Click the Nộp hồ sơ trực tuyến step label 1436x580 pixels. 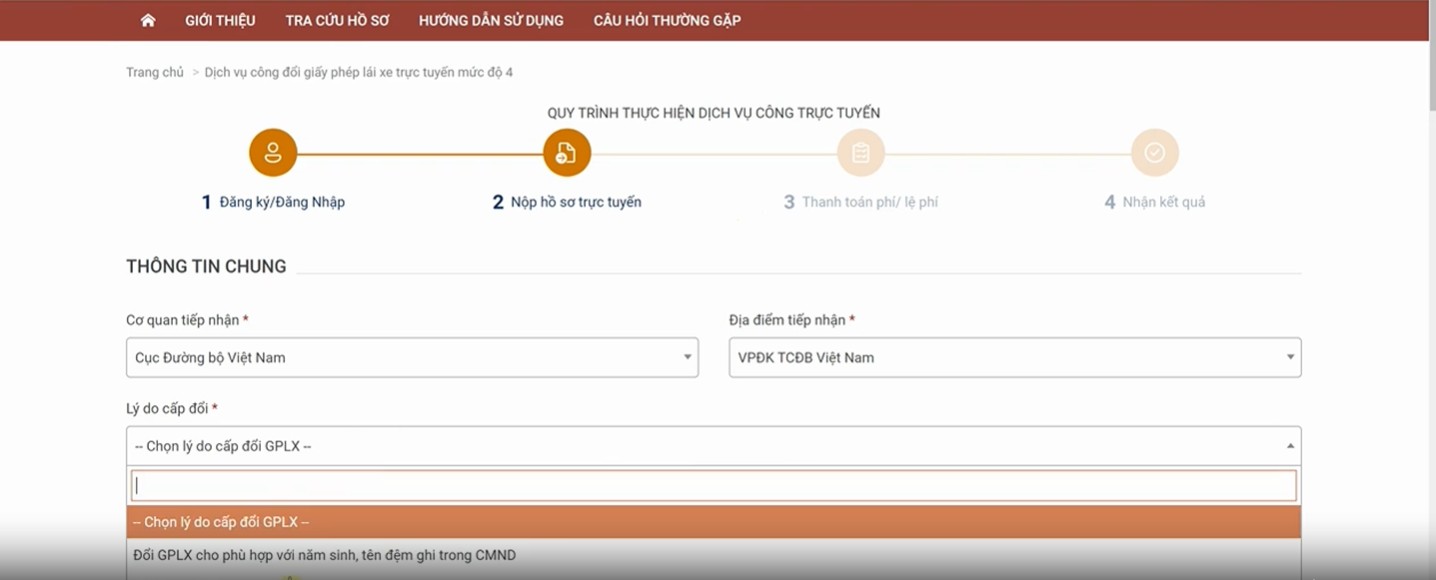(x=575, y=202)
